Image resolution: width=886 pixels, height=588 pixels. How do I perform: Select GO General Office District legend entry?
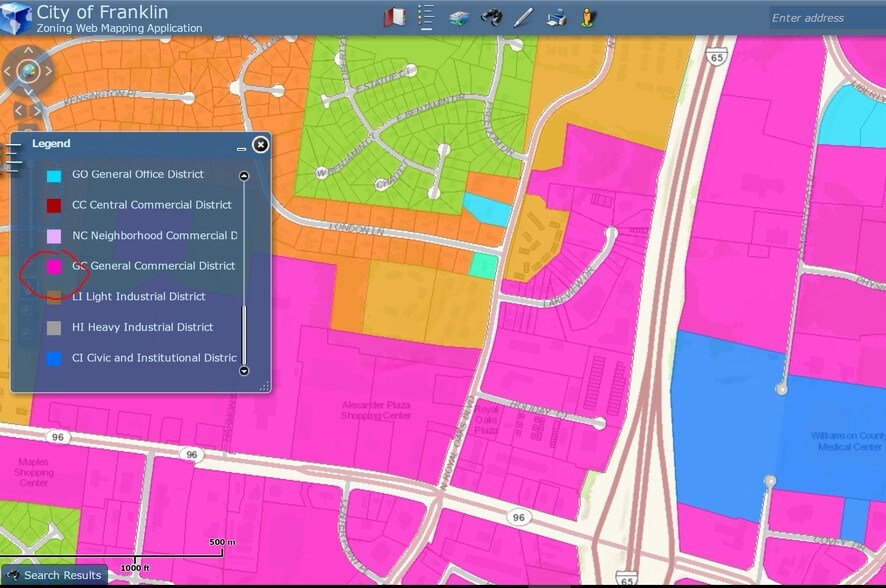(137, 175)
